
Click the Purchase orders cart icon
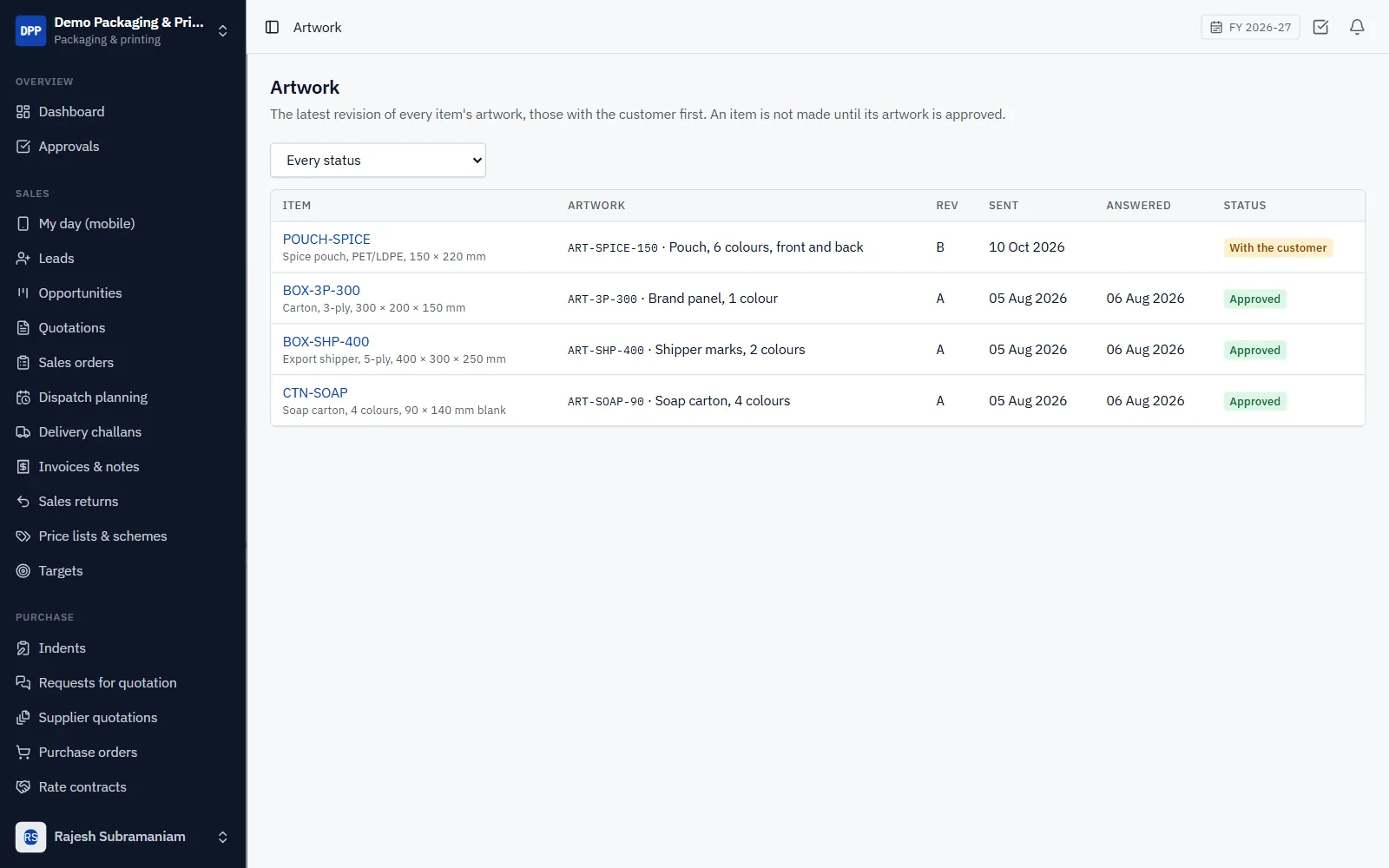tap(23, 753)
